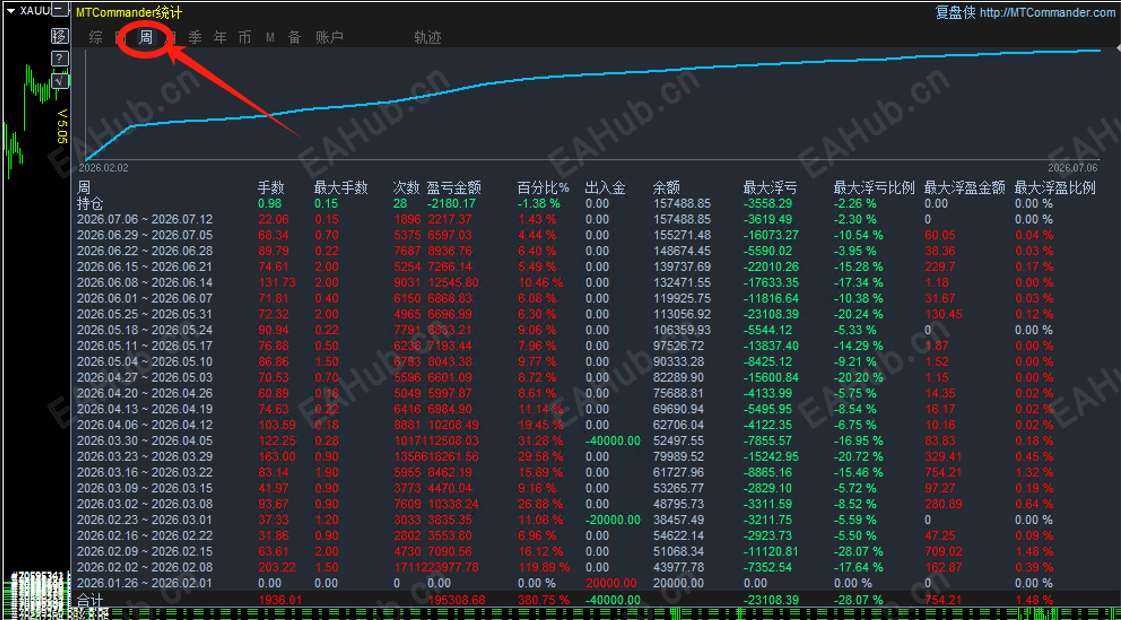The width and height of the screenshot is (1121, 620).
Task: Toggle the √ checkmark button
Action: (x=60, y=82)
